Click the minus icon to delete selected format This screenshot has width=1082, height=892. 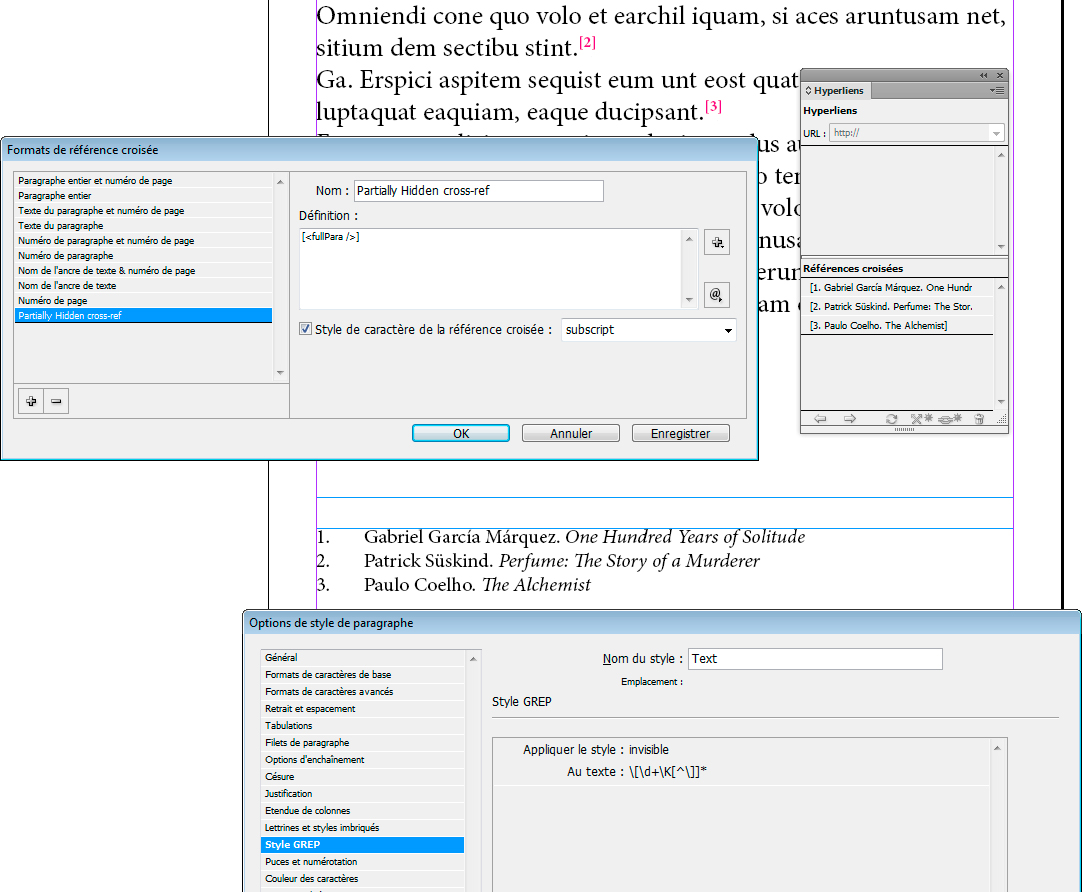(55, 400)
